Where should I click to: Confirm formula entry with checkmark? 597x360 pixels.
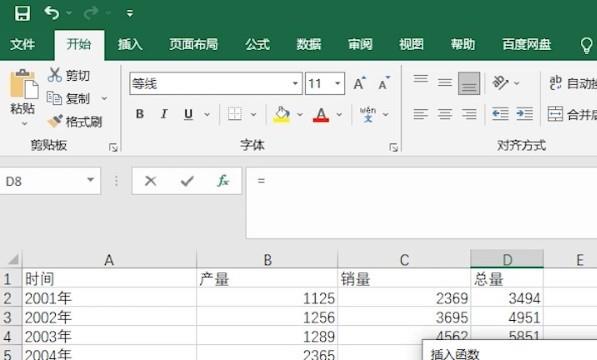187,181
